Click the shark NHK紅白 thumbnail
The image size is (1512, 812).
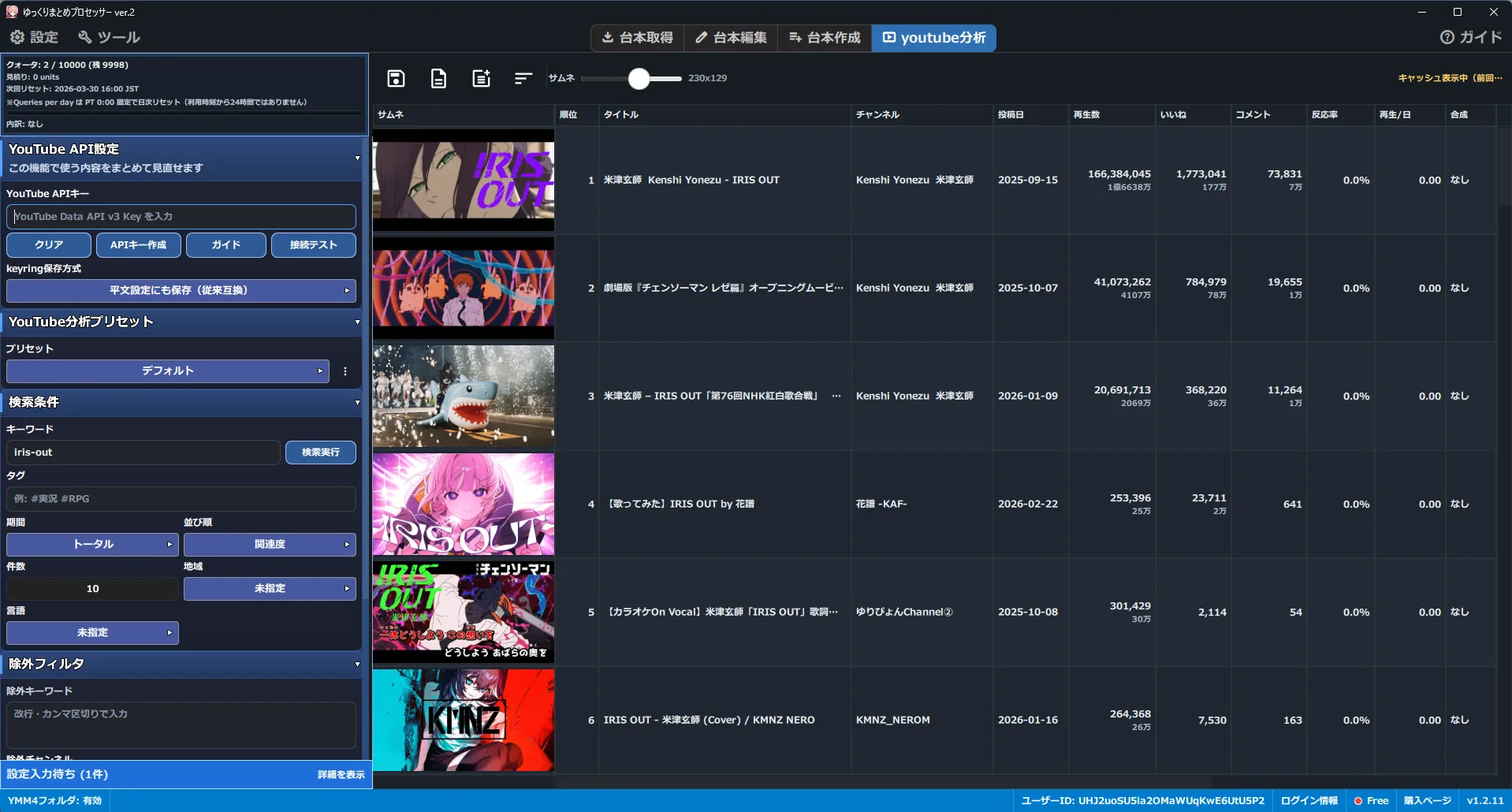tap(464, 397)
